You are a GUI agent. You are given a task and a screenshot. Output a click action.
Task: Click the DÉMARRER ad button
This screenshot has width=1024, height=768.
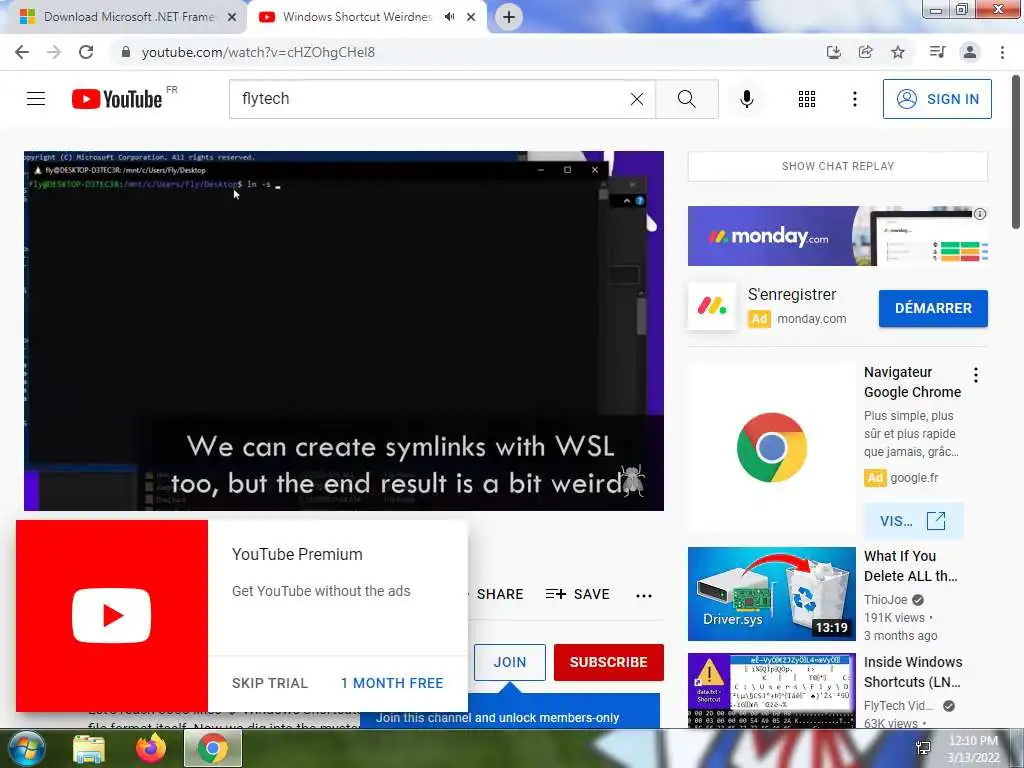point(933,308)
